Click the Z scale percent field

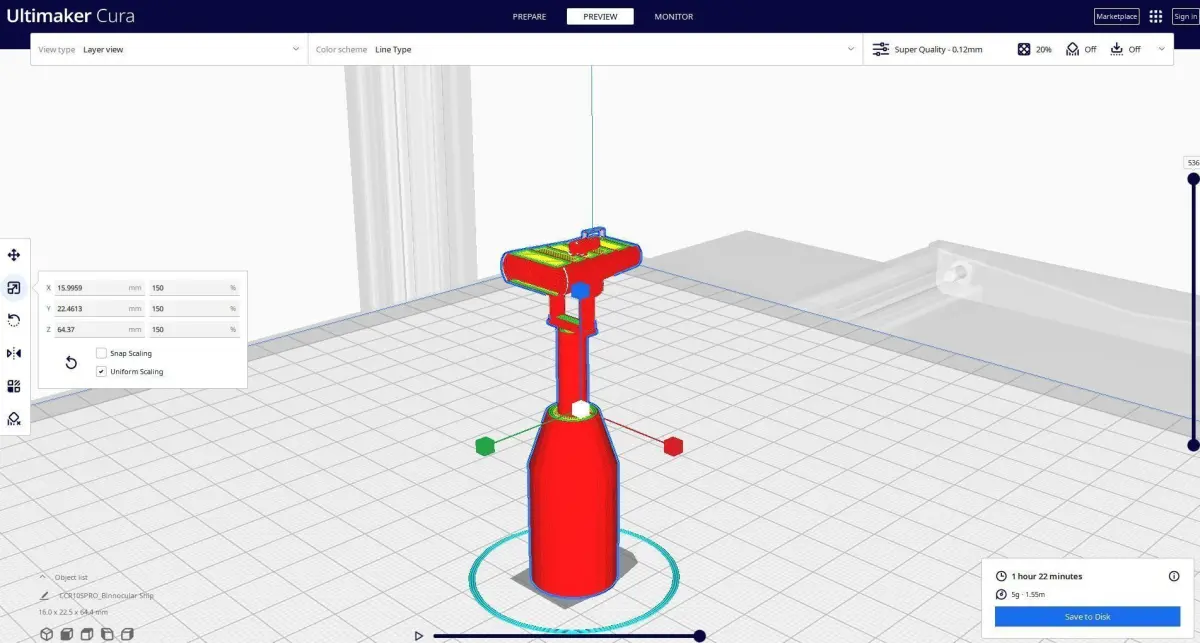[194, 329]
